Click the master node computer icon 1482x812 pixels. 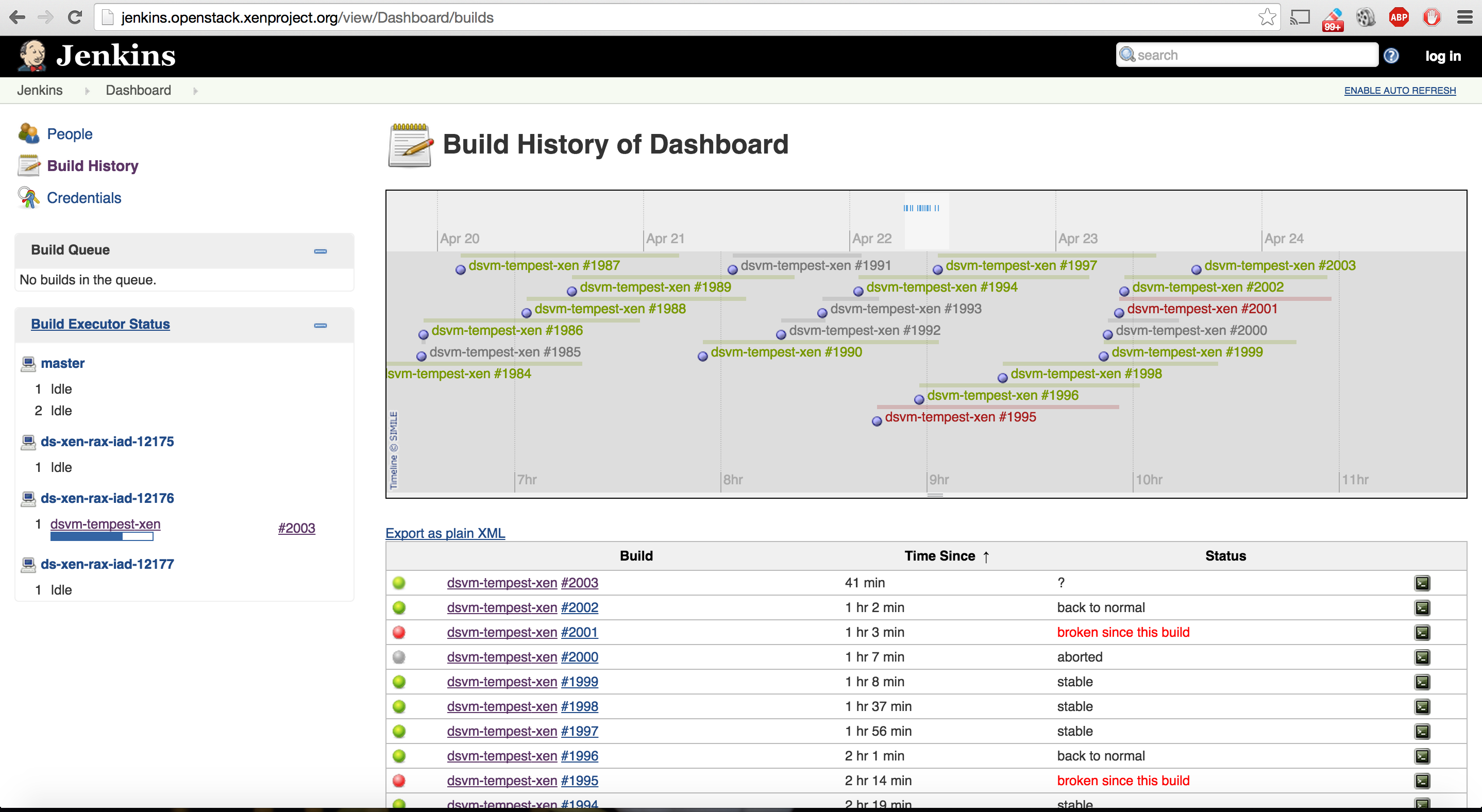(x=28, y=363)
